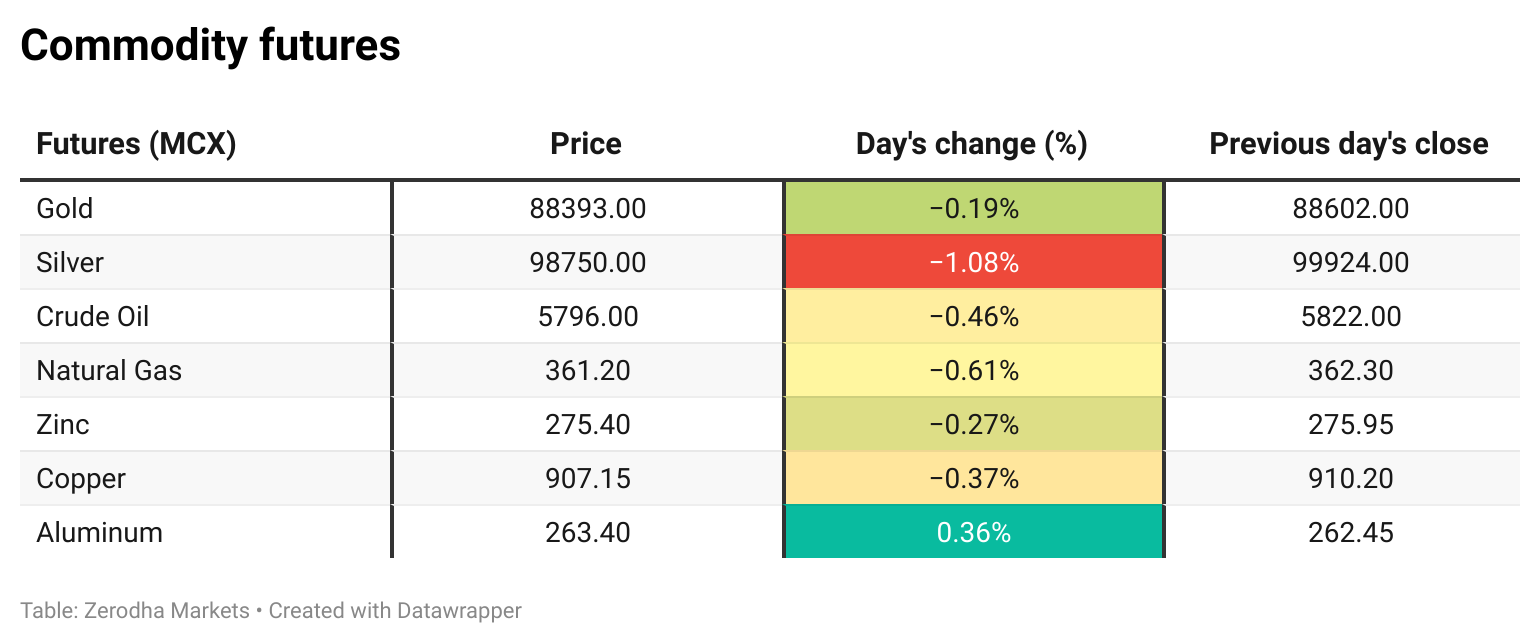Click the Created with Datawrapper link
Viewport: 1540px width, 644px height.
point(395,610)
